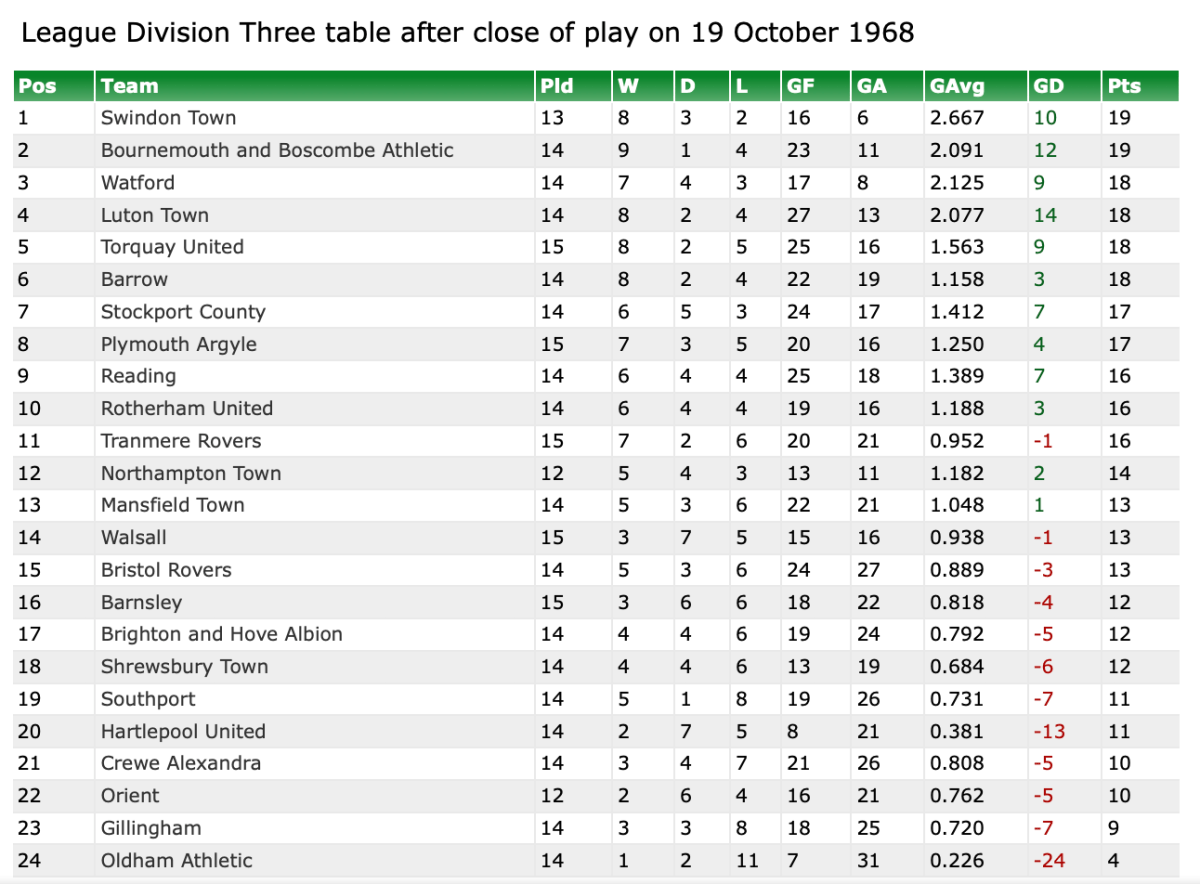Click the Torquay United row name
The height and width of the screenshot is (884, 1200).
point(172,247)
